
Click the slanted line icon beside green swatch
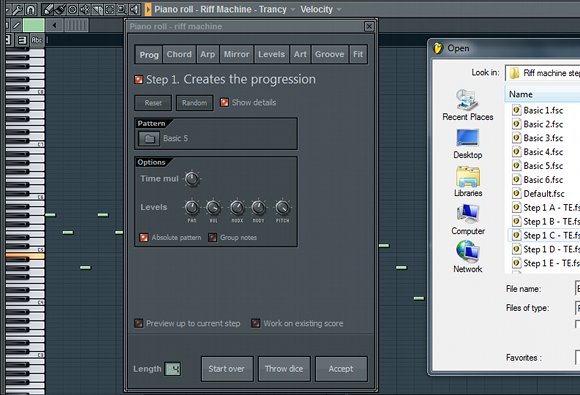[16, 25]
